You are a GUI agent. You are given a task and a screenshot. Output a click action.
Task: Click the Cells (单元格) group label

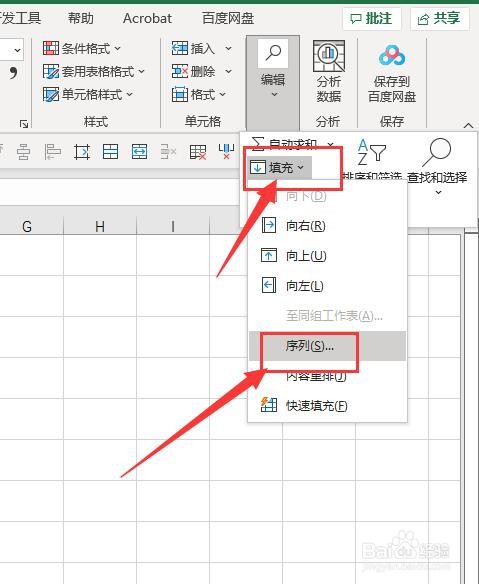tap(203, 121)
